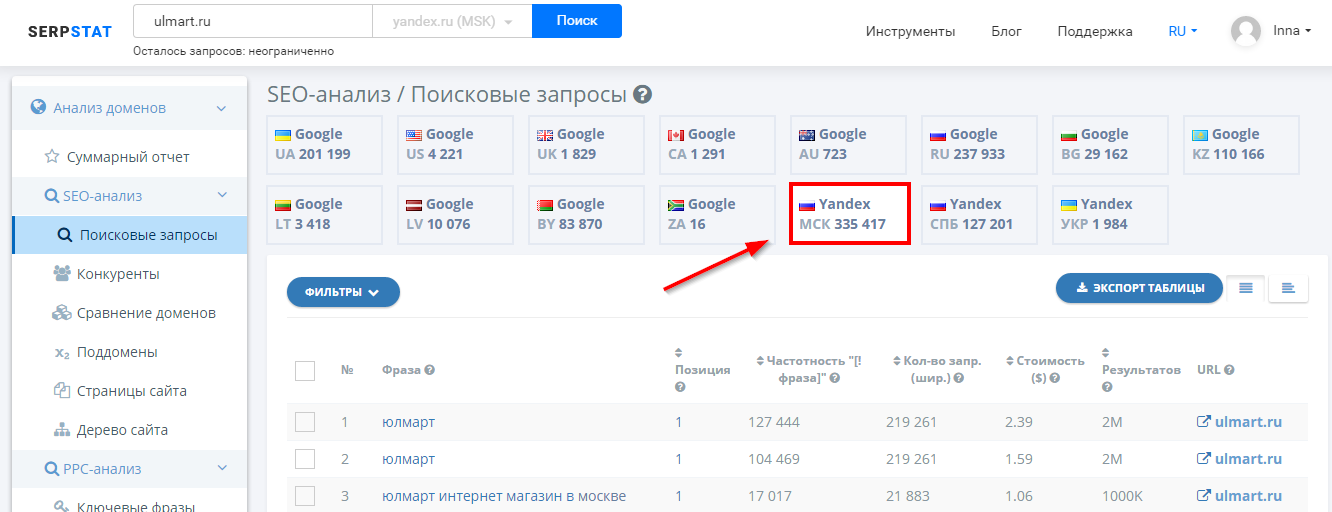Open the RU language dropdown

[x=1182, y=31]
